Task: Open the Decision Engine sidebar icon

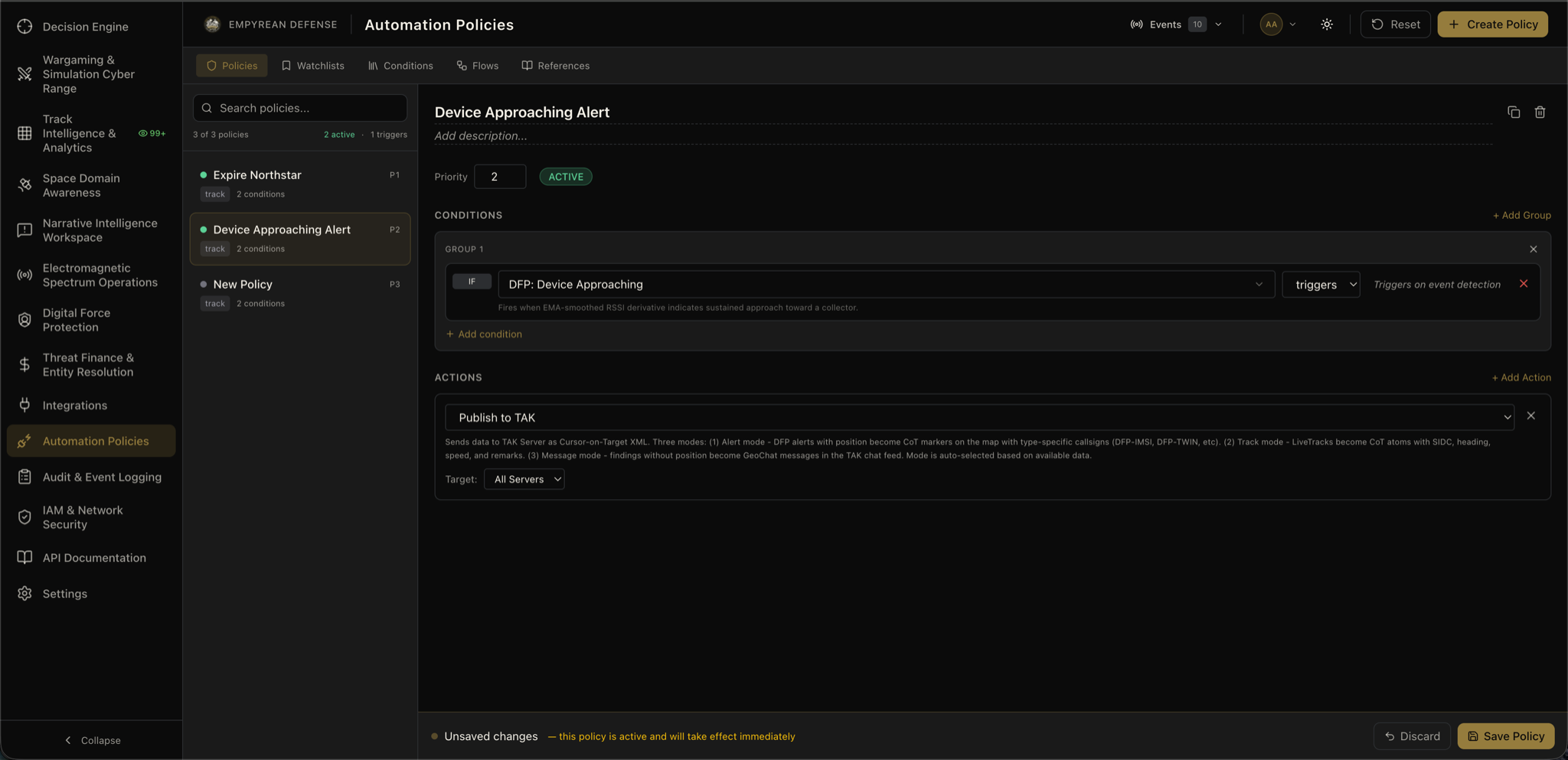Action: tap(24, 26)
